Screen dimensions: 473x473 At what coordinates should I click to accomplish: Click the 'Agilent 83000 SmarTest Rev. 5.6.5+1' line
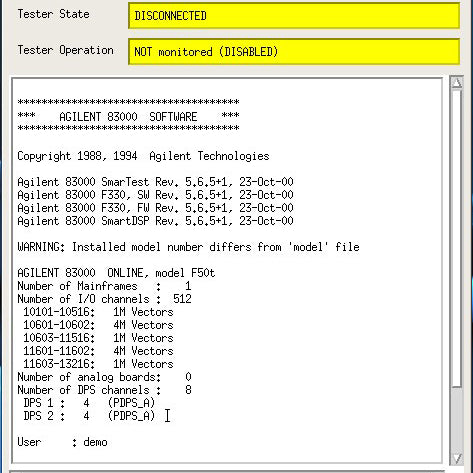[155, 182]
